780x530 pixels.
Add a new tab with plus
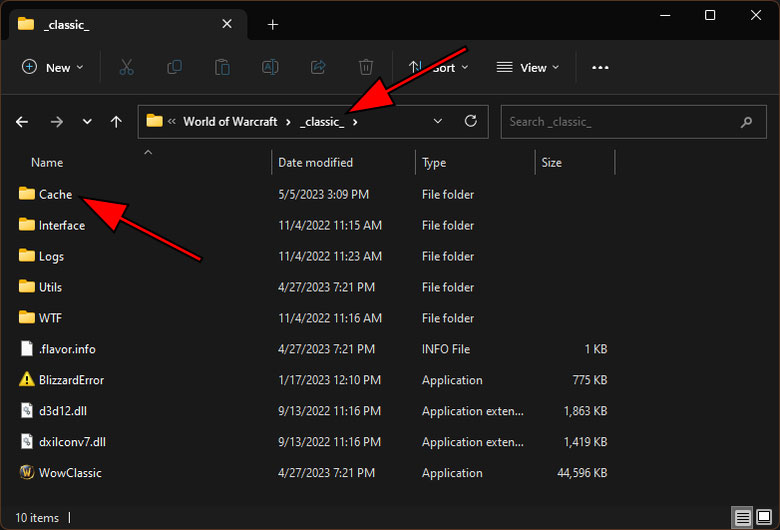coord(273,24)
